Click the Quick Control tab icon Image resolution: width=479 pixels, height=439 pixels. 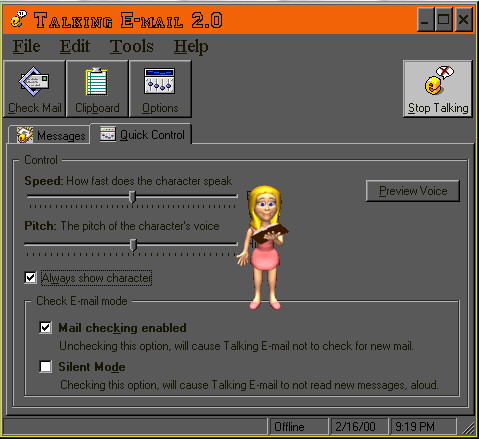pos(108,134)
